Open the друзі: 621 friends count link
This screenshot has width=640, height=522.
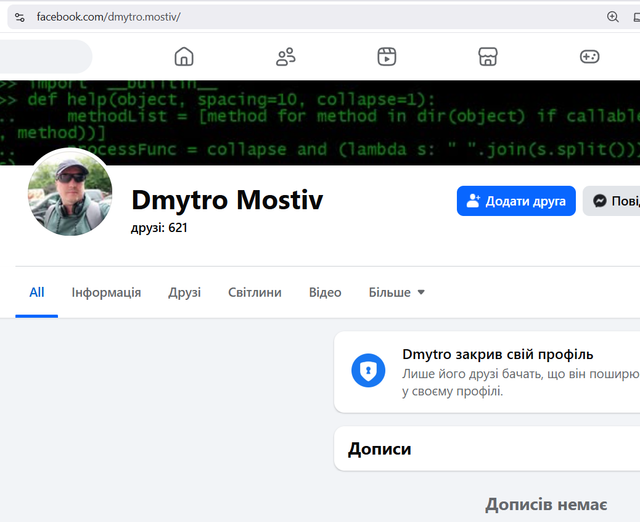159,227
